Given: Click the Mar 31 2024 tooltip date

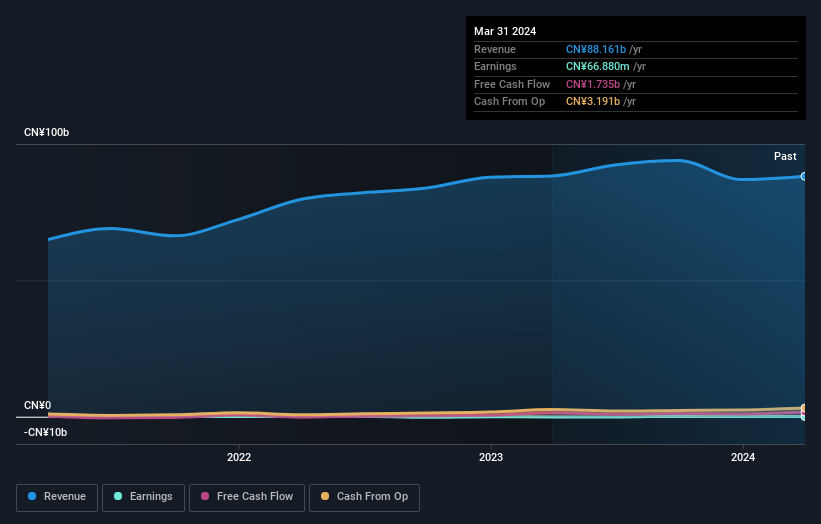Looking at the screenshot, I should pos(505,31).
